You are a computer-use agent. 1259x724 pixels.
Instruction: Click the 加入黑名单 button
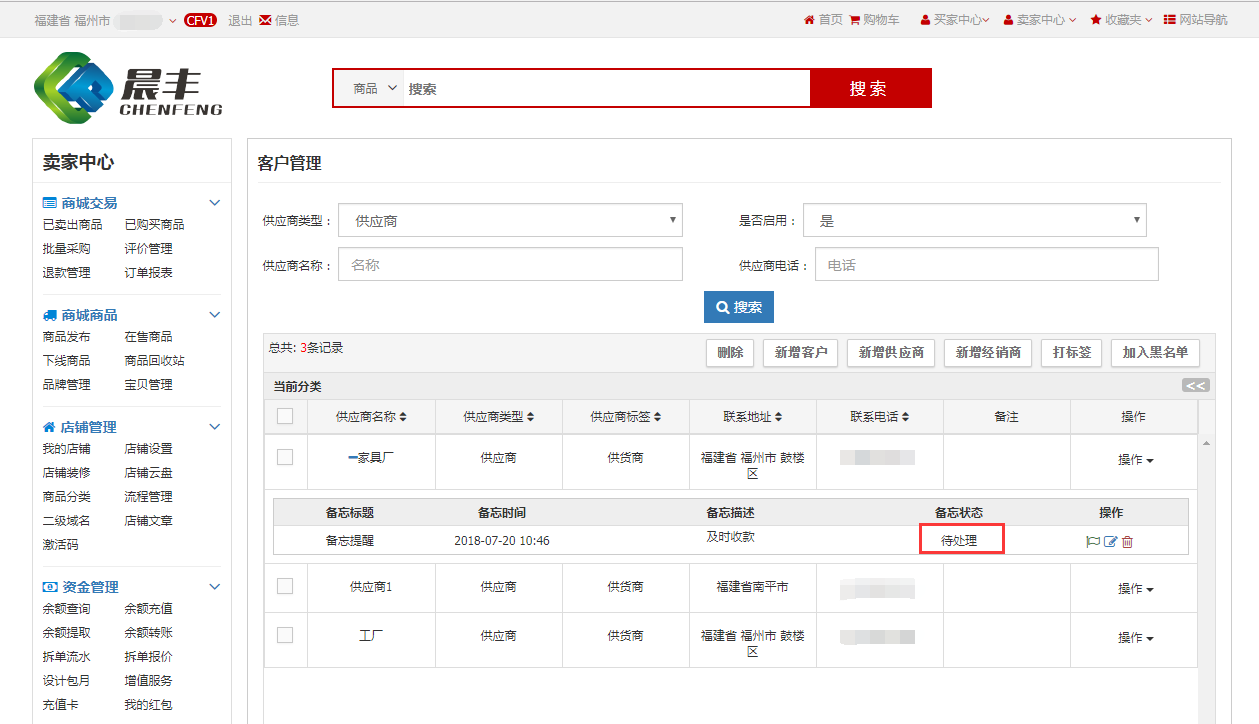pyautogui.click(x=1155, y=353)
